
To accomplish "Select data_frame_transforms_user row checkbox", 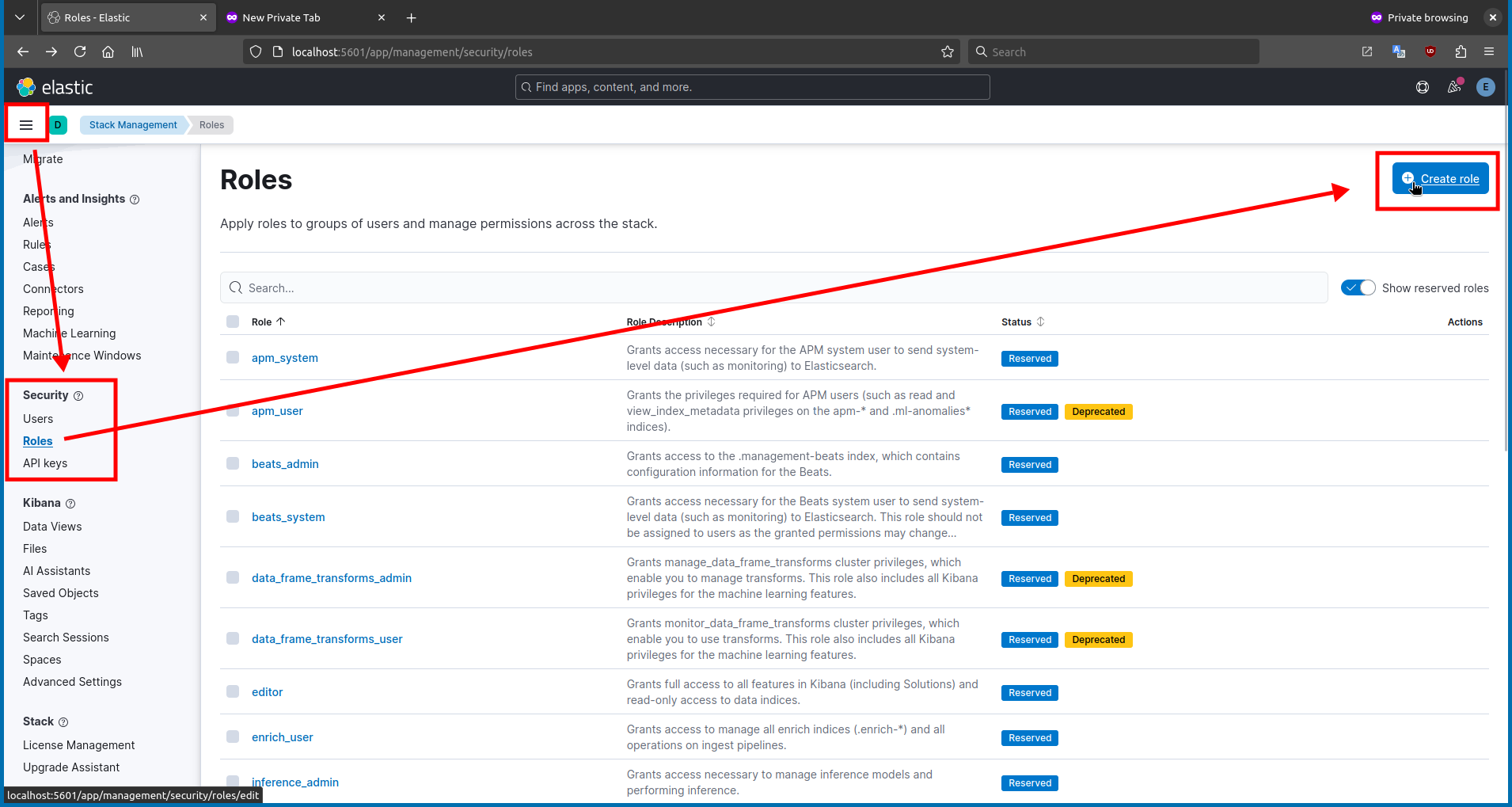I will (233, 638).
